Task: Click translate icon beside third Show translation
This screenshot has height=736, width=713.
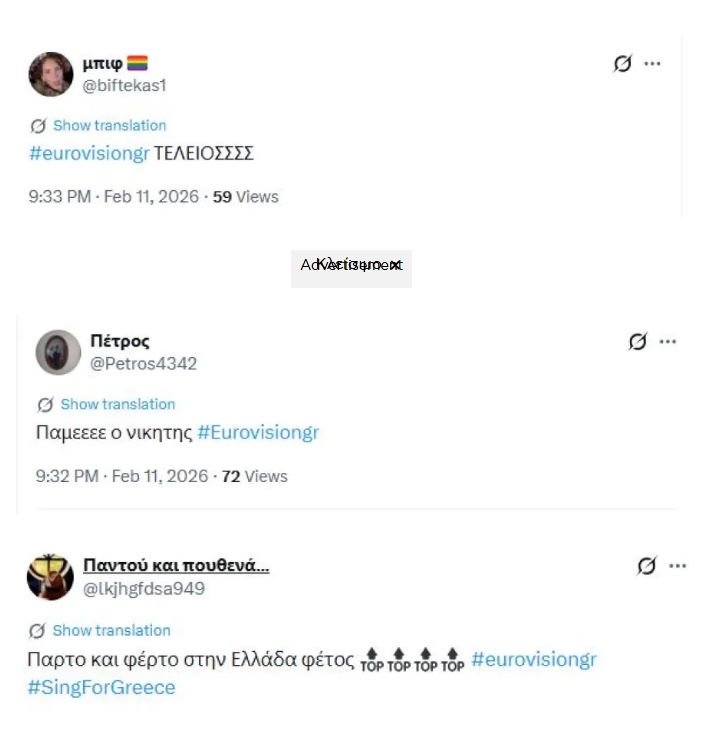Action: coord(37,631)
